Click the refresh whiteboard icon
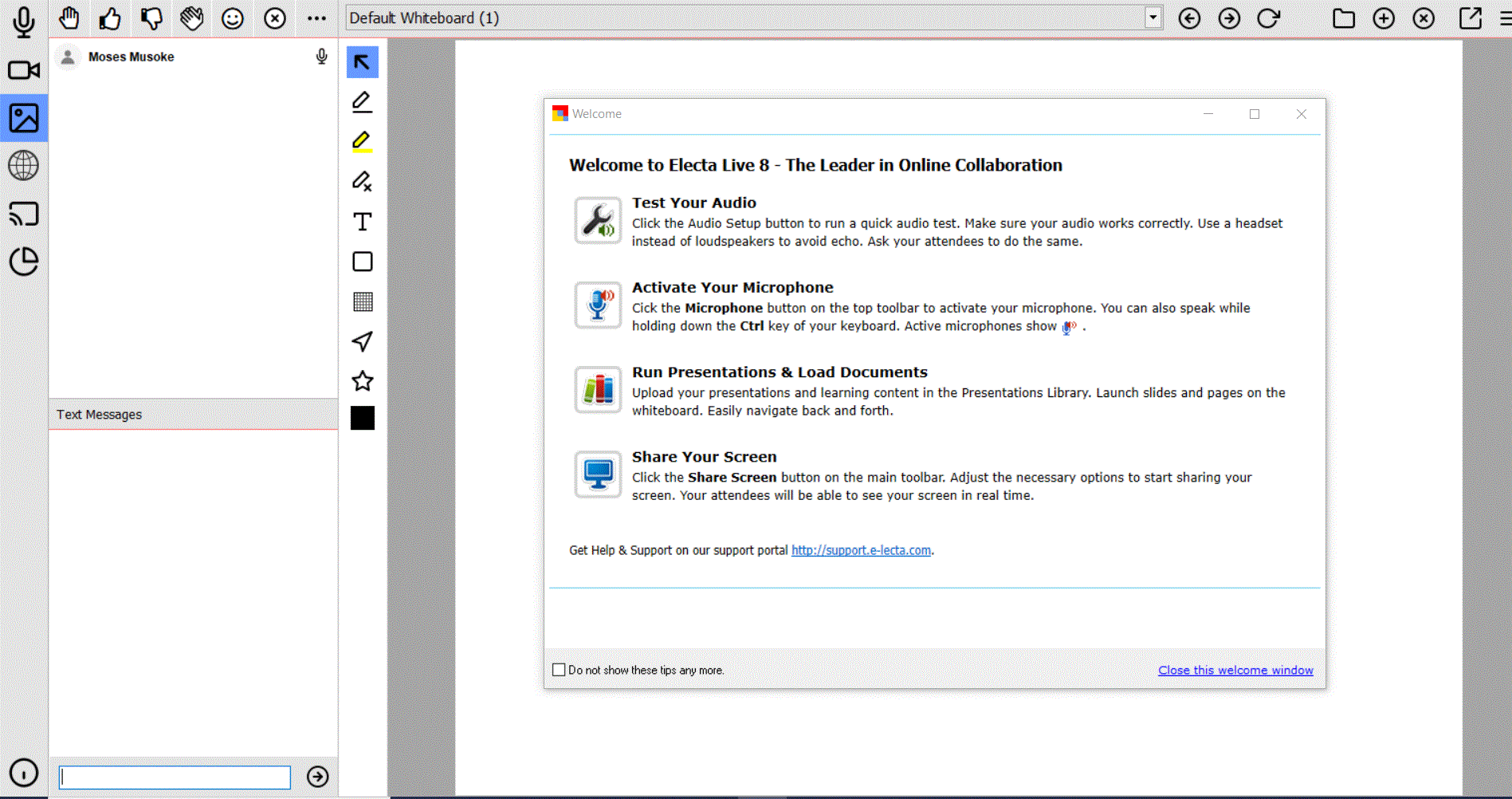The height and width of the screenshot is (799, 1512). [1268, 18]
